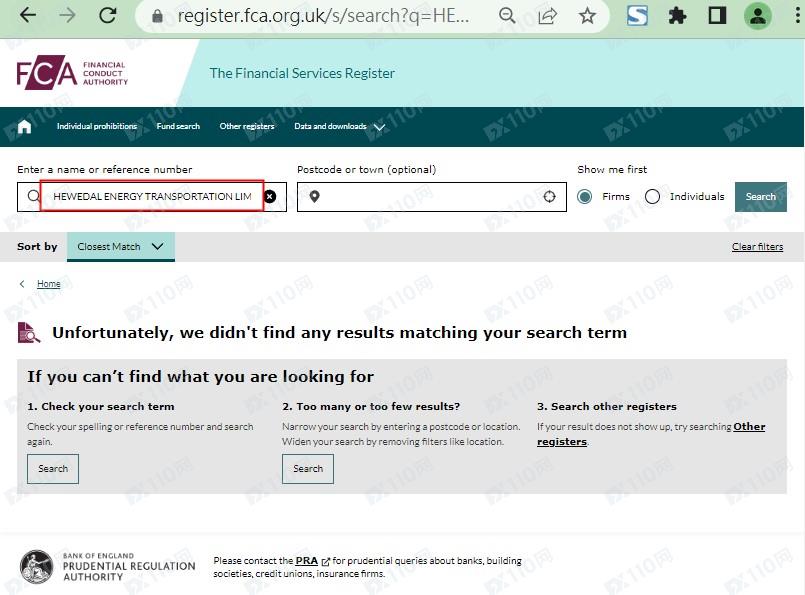Click the Home breadcrumb link
Viewport: 805px width, 595px height.
[x=49, y=284]
